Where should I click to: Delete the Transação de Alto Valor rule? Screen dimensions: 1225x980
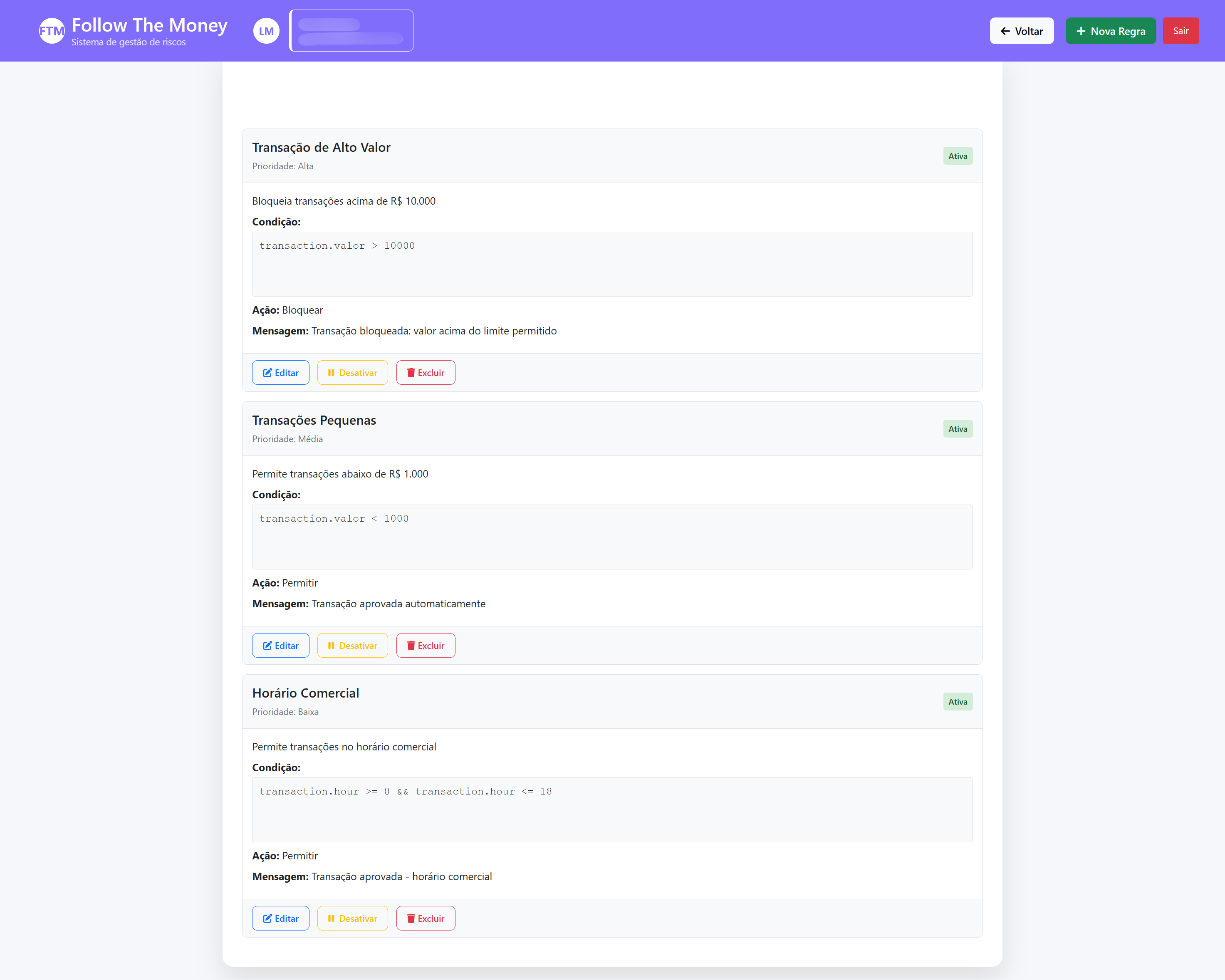425,373
